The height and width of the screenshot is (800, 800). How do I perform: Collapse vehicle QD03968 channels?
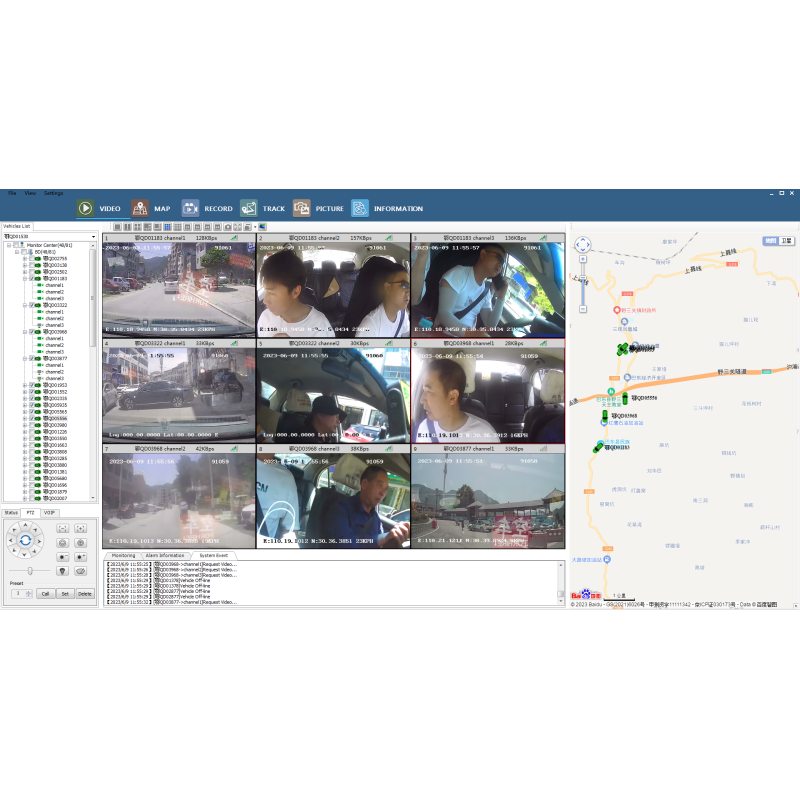pyautogui.click(x=25, y=332)
